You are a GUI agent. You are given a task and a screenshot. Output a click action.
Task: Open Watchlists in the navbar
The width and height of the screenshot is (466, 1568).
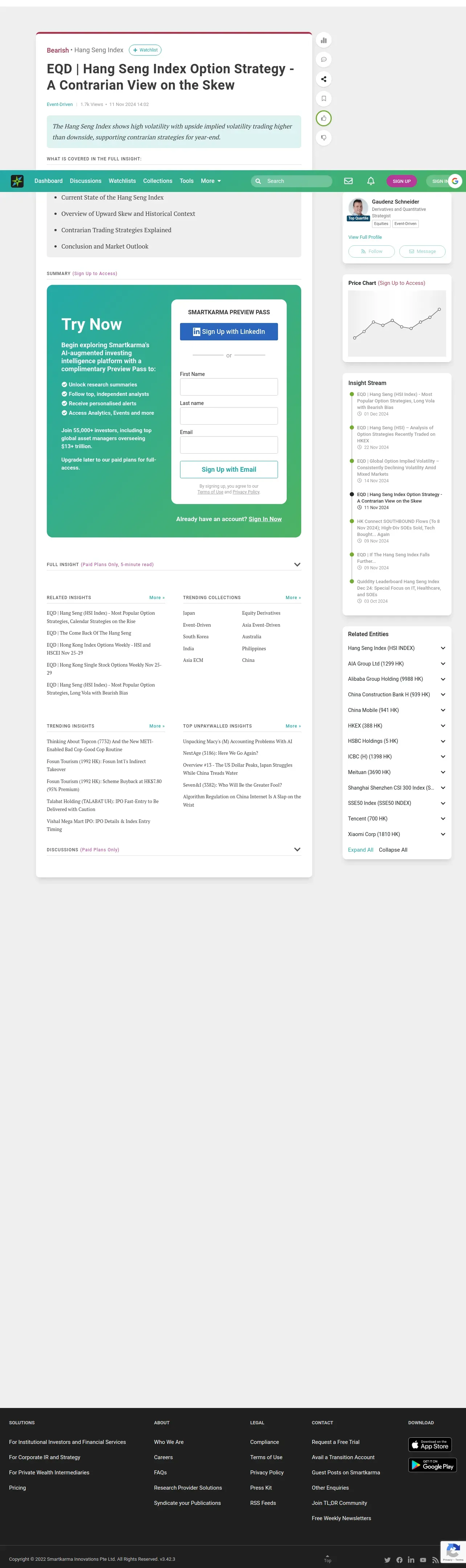click(x=122, y=181)
